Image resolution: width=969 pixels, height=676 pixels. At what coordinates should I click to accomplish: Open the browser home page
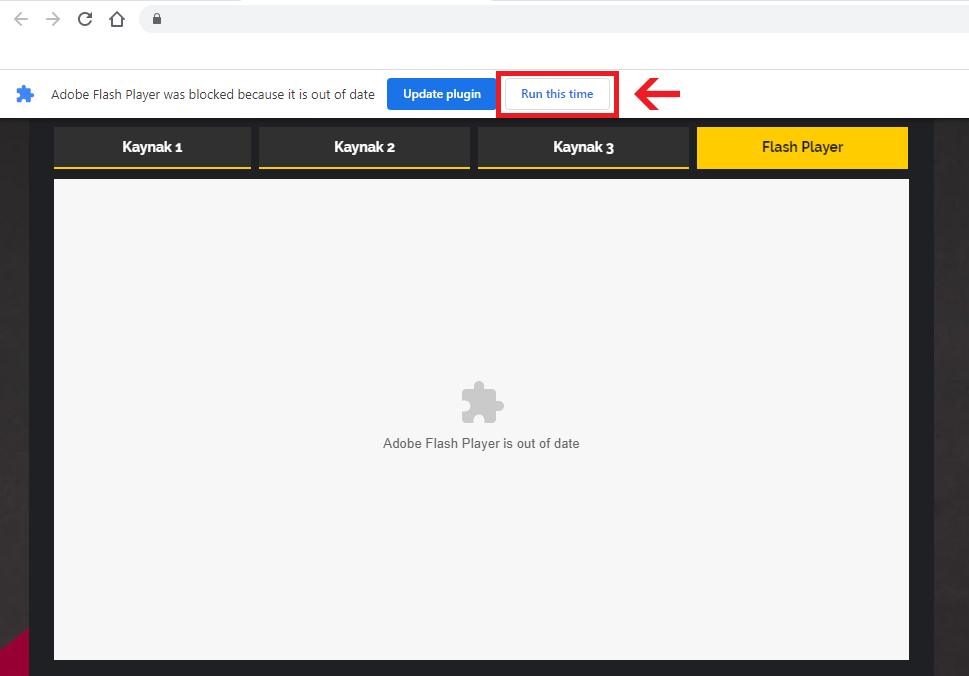tap(117, 19)
